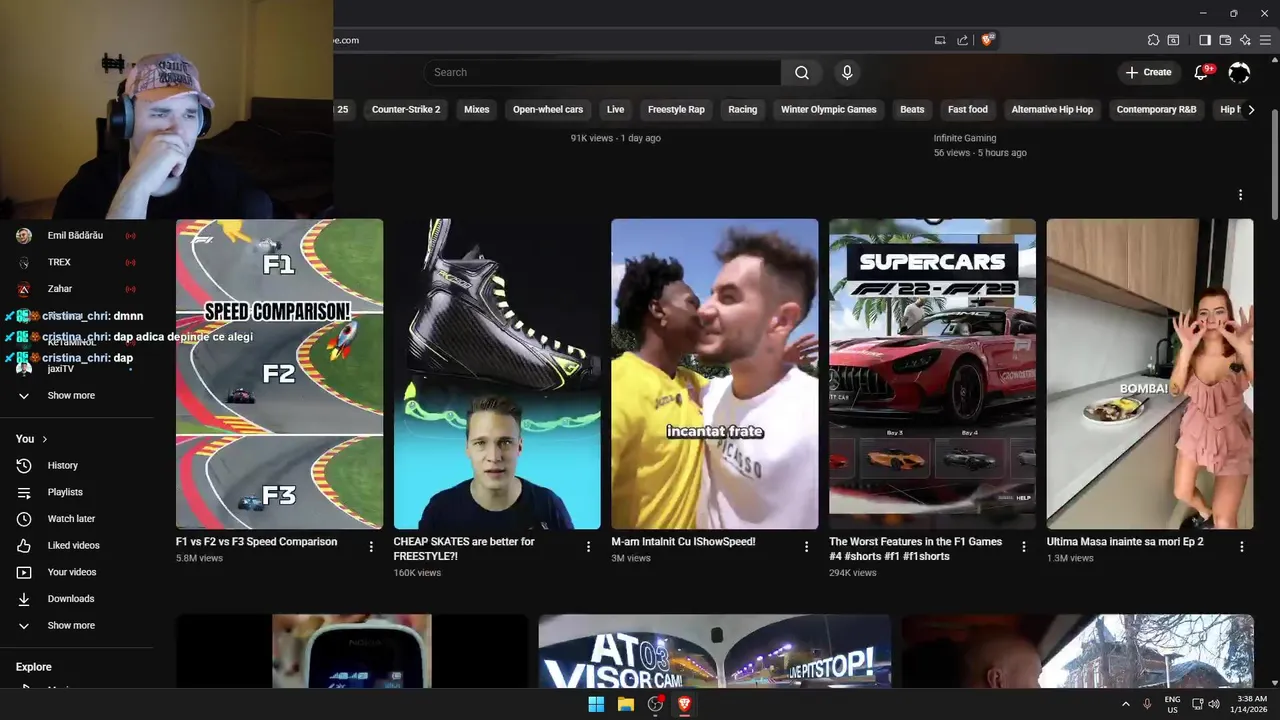Select the Alternative Hip Hop chip
Screen dimensions: 1280x720
point(1052,110)
